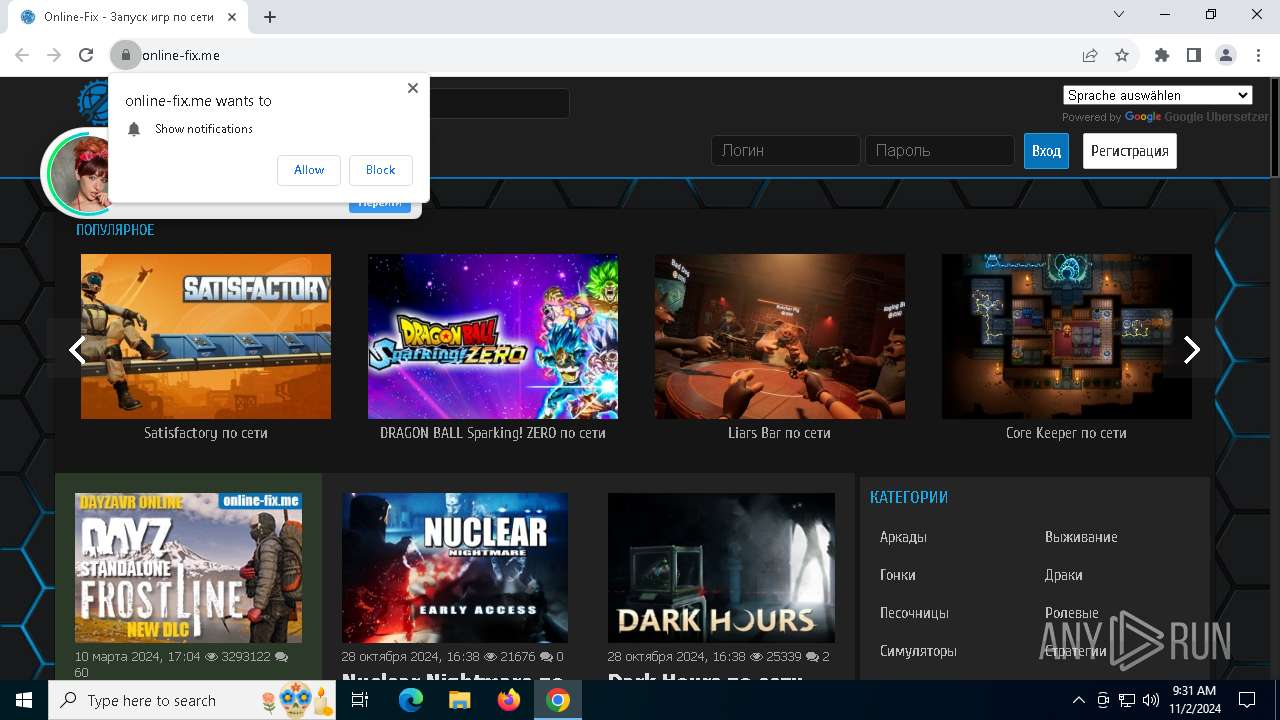
Task: Open Chrome three-dot menu
Action: [x=1257, y=55]
